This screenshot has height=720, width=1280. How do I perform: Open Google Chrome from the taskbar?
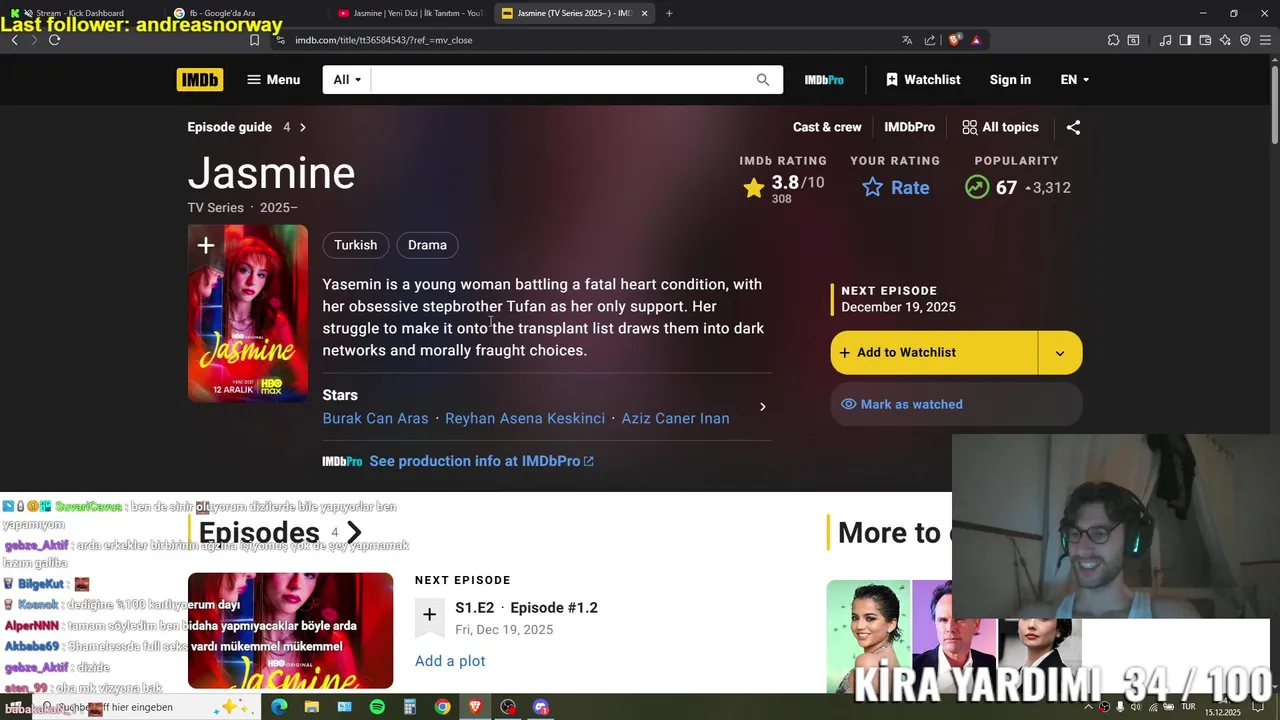pos(442,707)
